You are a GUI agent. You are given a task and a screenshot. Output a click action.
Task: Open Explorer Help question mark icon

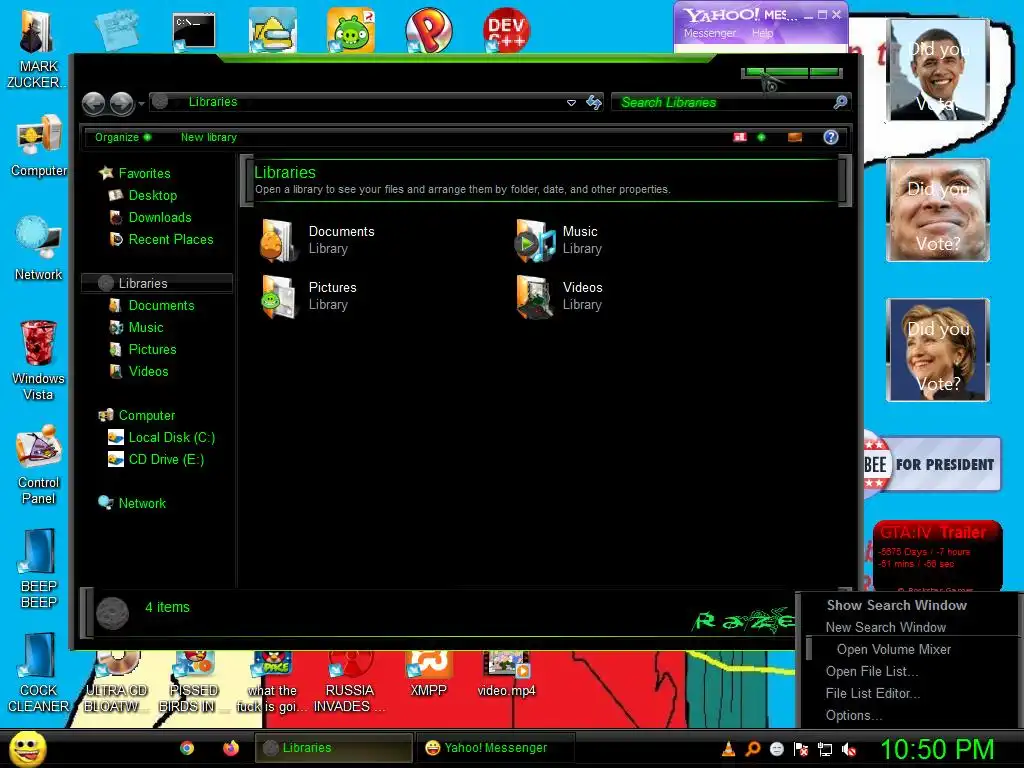(x=831, y=137)
